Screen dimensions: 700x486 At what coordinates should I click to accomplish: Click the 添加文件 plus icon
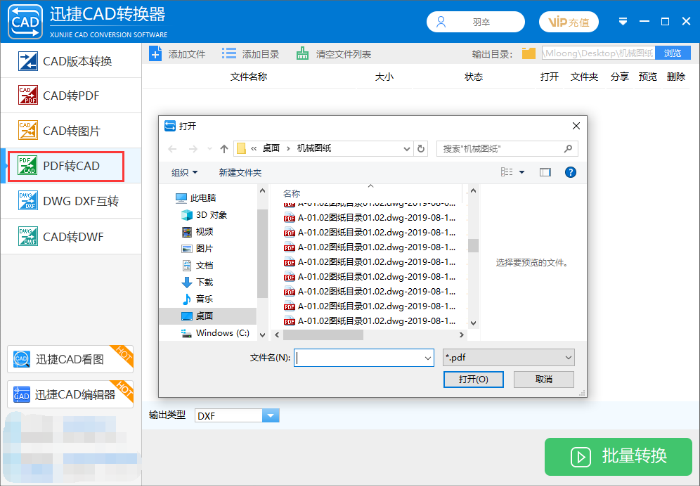tap(155, 54)
